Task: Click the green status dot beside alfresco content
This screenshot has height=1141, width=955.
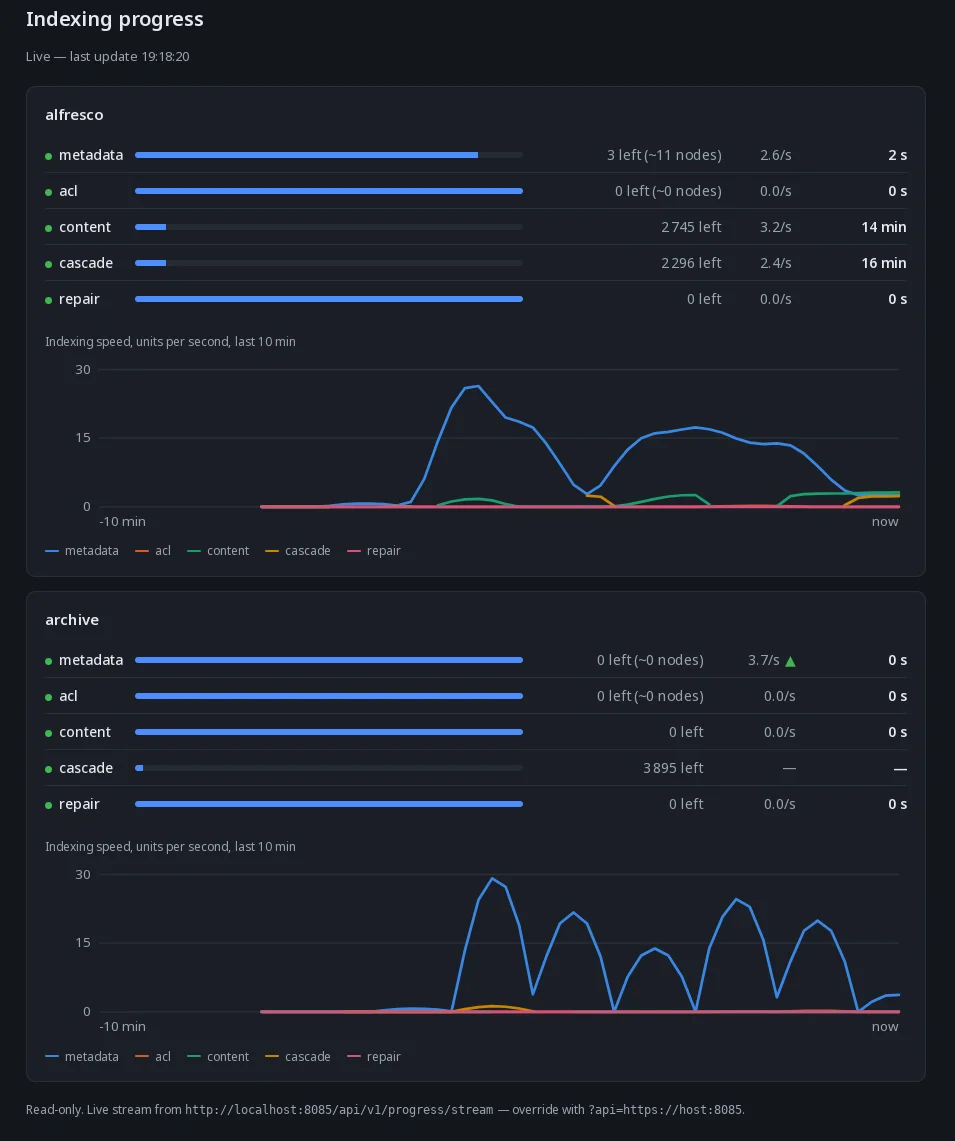Action: 49,228
